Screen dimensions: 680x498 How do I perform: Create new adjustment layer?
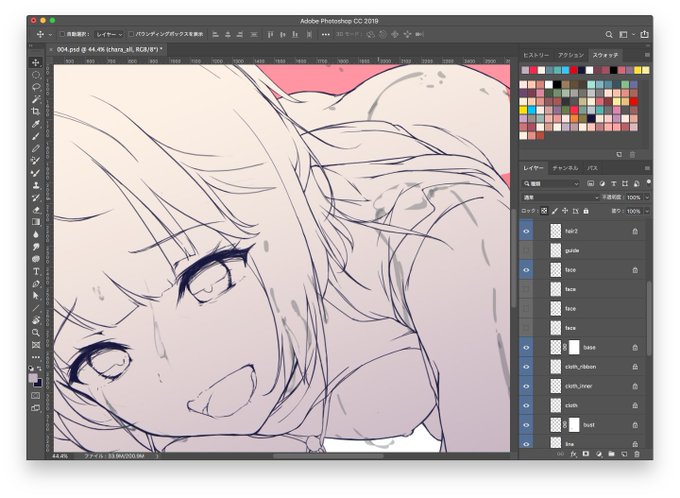coord(599,454)
